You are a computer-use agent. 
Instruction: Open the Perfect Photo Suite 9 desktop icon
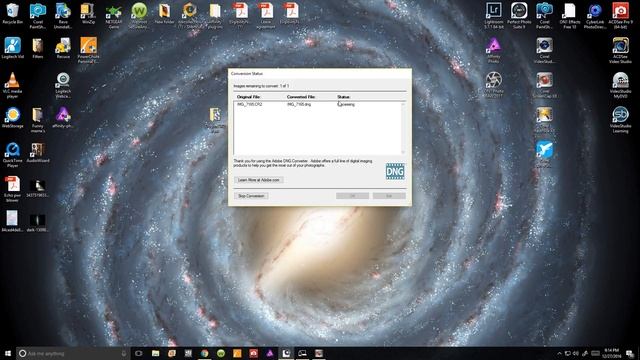tap(519, 16)
